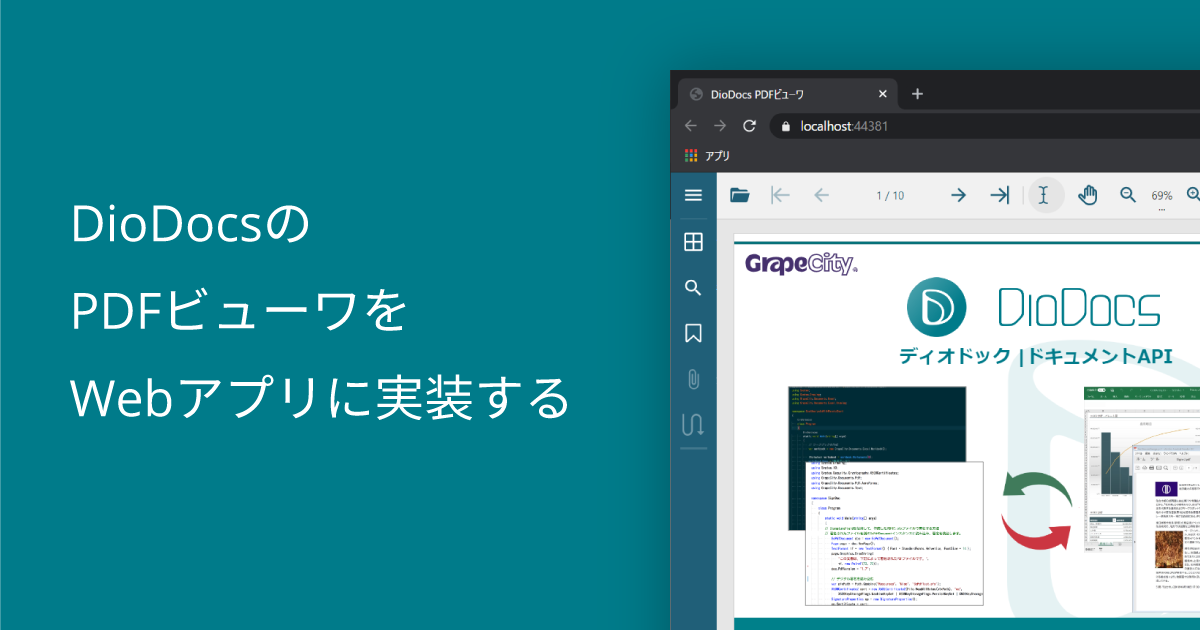Click the zoom out magnifier
The height and width of the screenshot is (630, 1200).
coord(1128,195)
